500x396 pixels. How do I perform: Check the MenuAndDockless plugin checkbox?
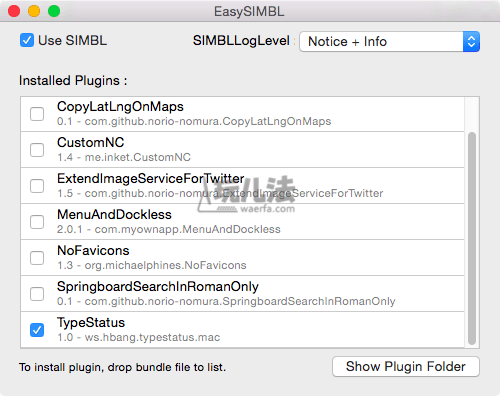tap(37, 222)
